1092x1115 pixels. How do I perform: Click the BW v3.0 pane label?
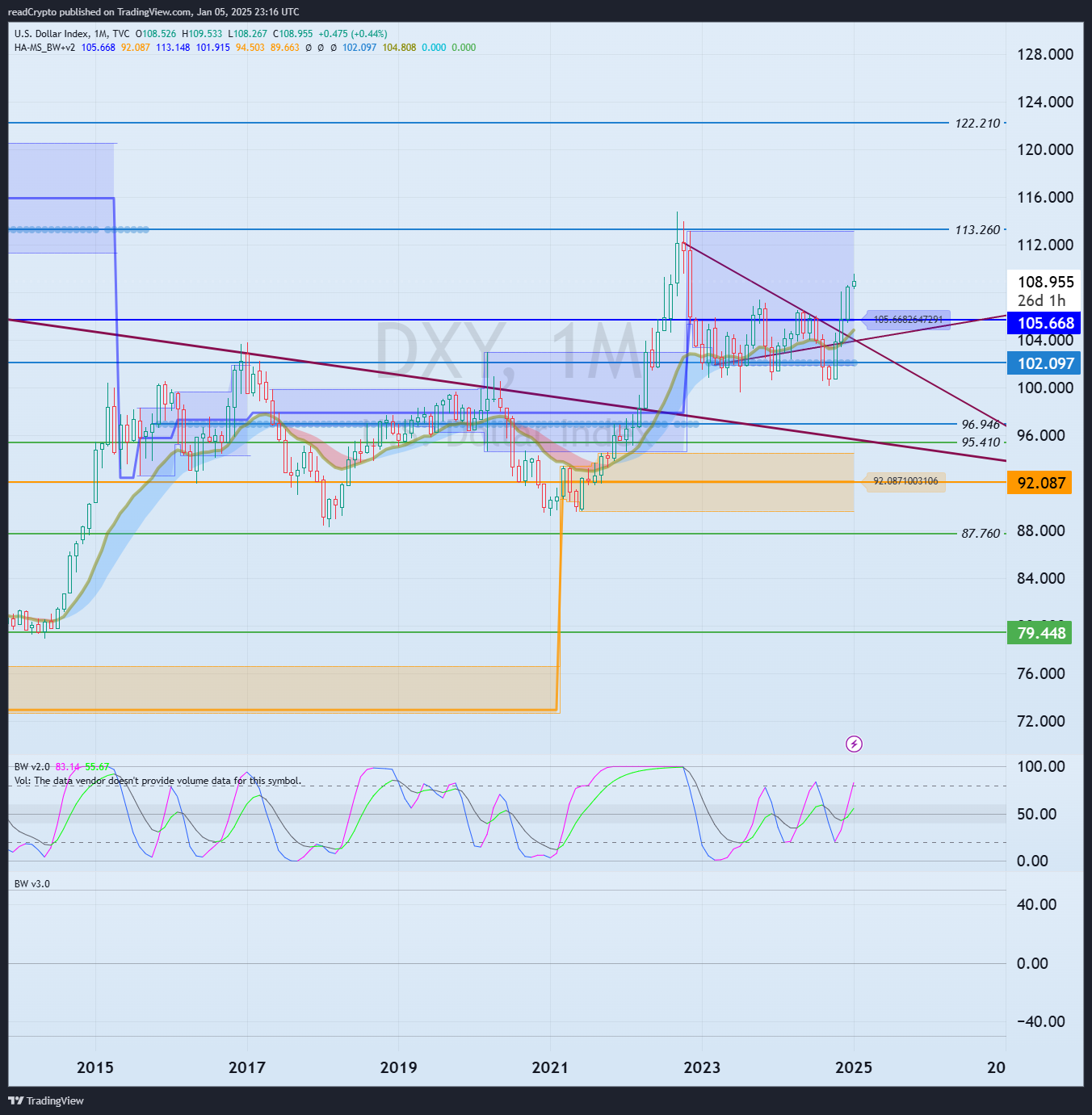[31, 884]
